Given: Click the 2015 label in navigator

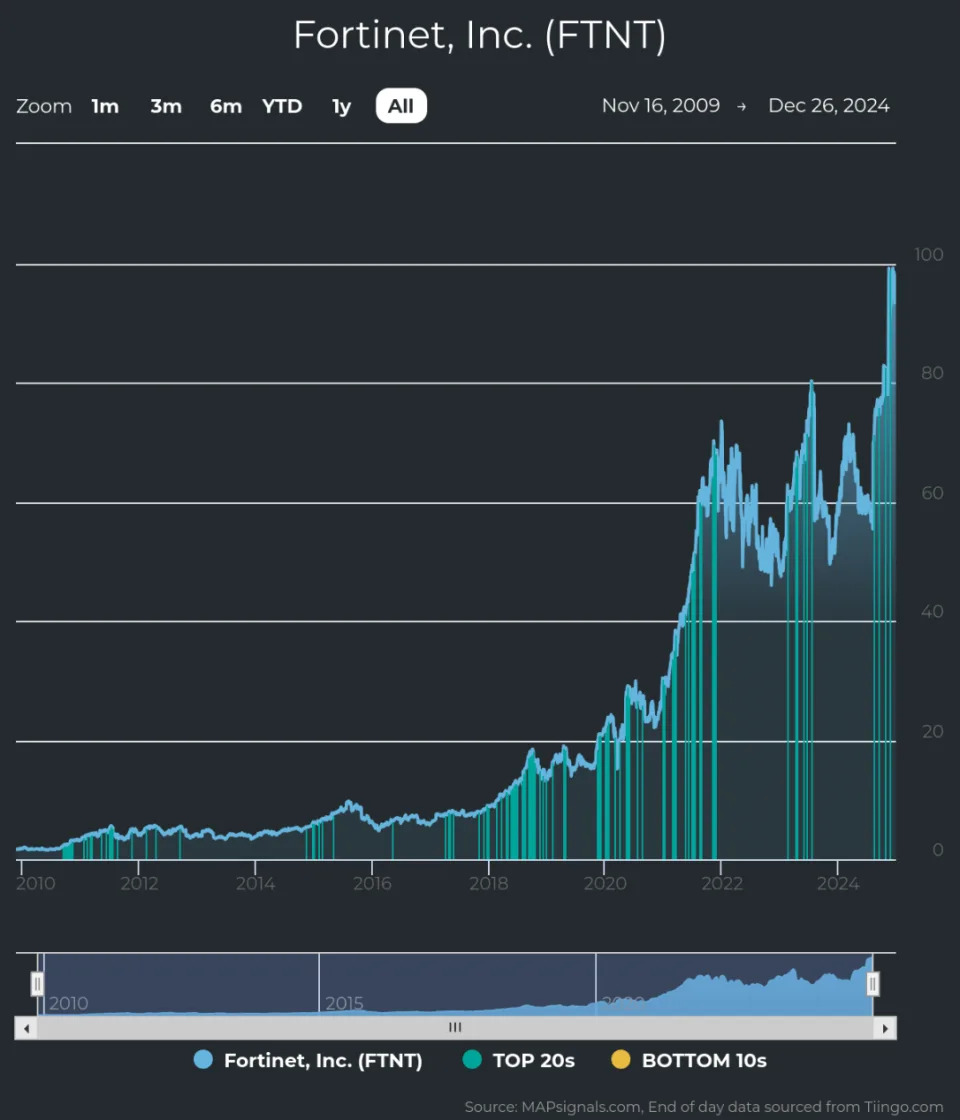Looking at the screenshot, I should click(x=344, y=1004).
